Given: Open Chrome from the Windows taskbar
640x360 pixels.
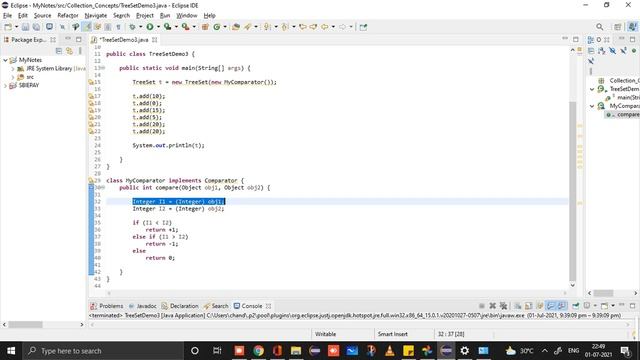Looking at the screenshot, I should tap(258, 351).
